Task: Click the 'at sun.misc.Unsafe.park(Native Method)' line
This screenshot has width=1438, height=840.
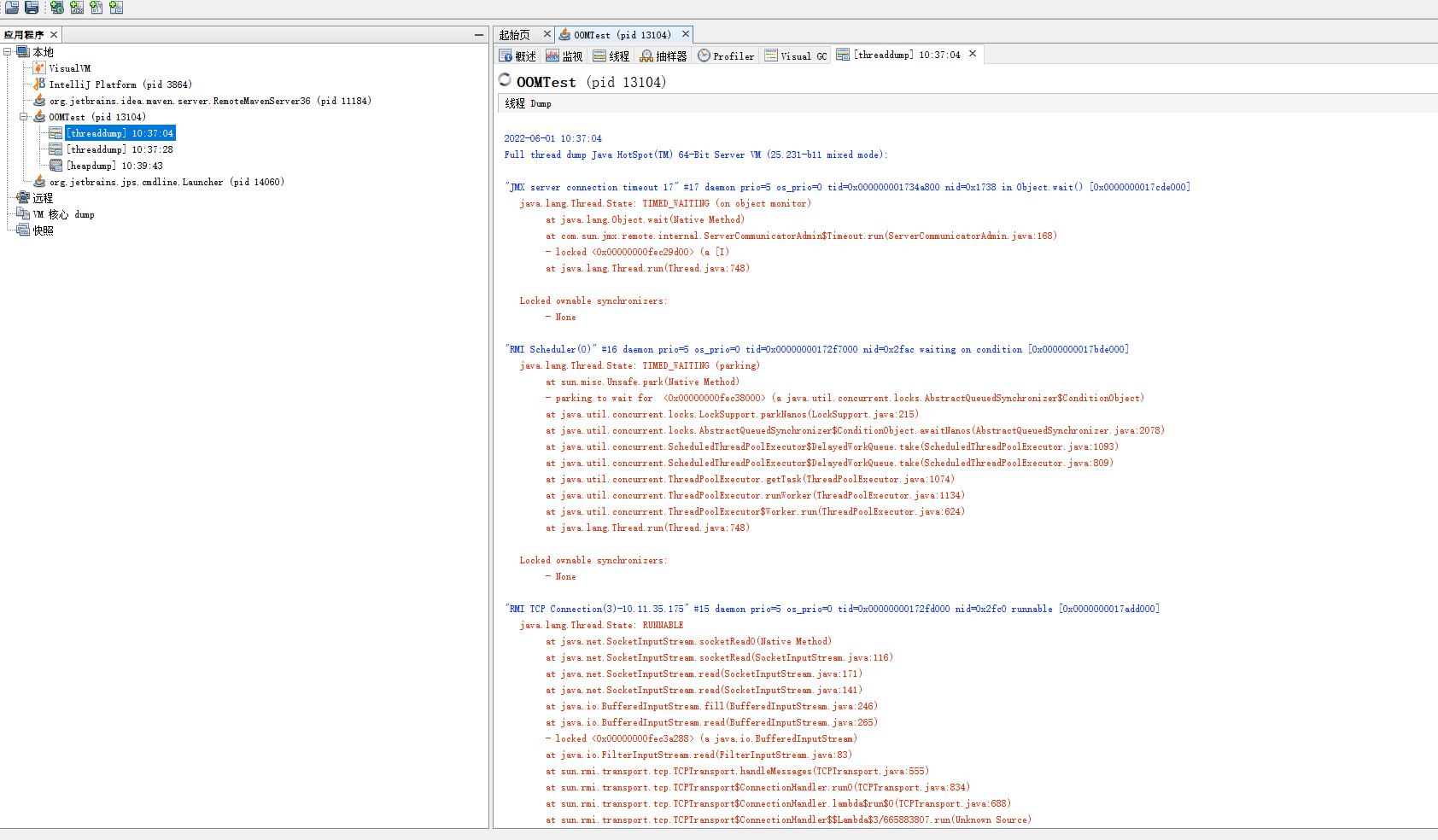Action: (x=642, y=382)
